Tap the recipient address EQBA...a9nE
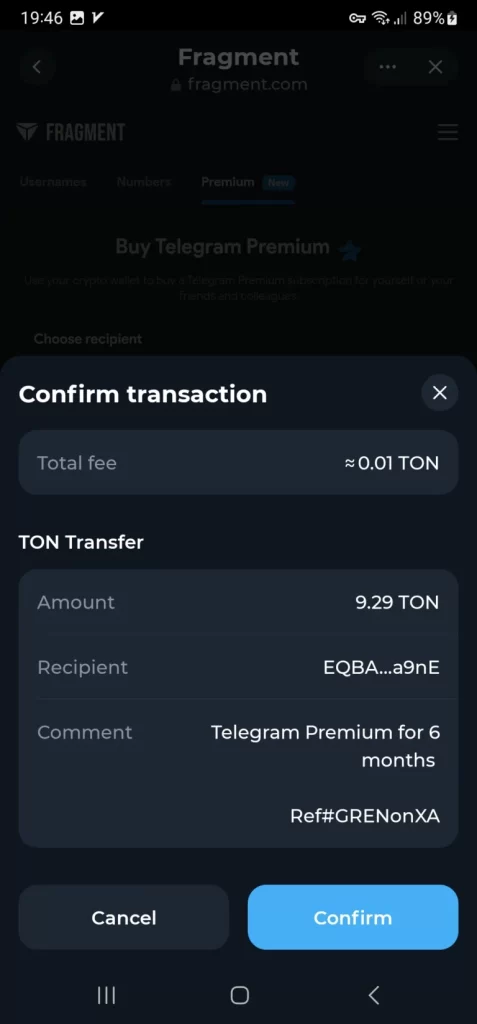 pos(382,668)
